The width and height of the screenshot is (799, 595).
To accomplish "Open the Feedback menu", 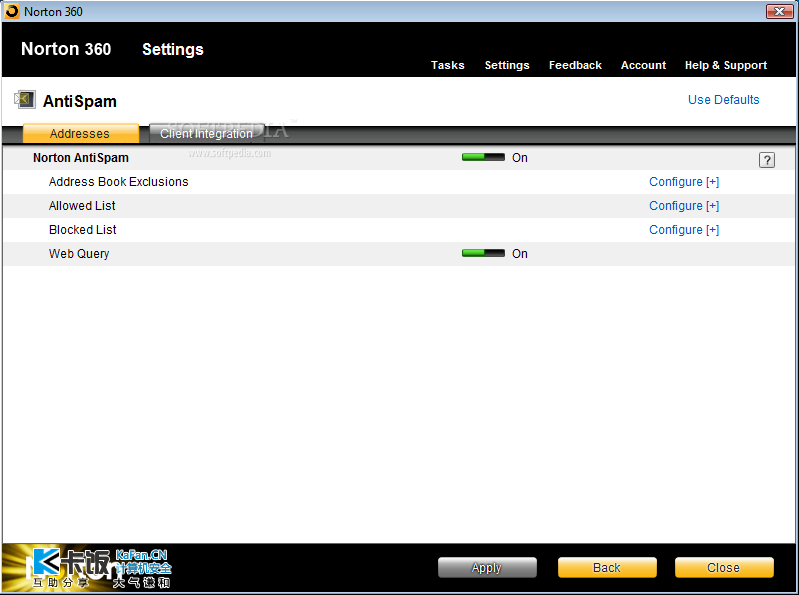I will point(575,65).
